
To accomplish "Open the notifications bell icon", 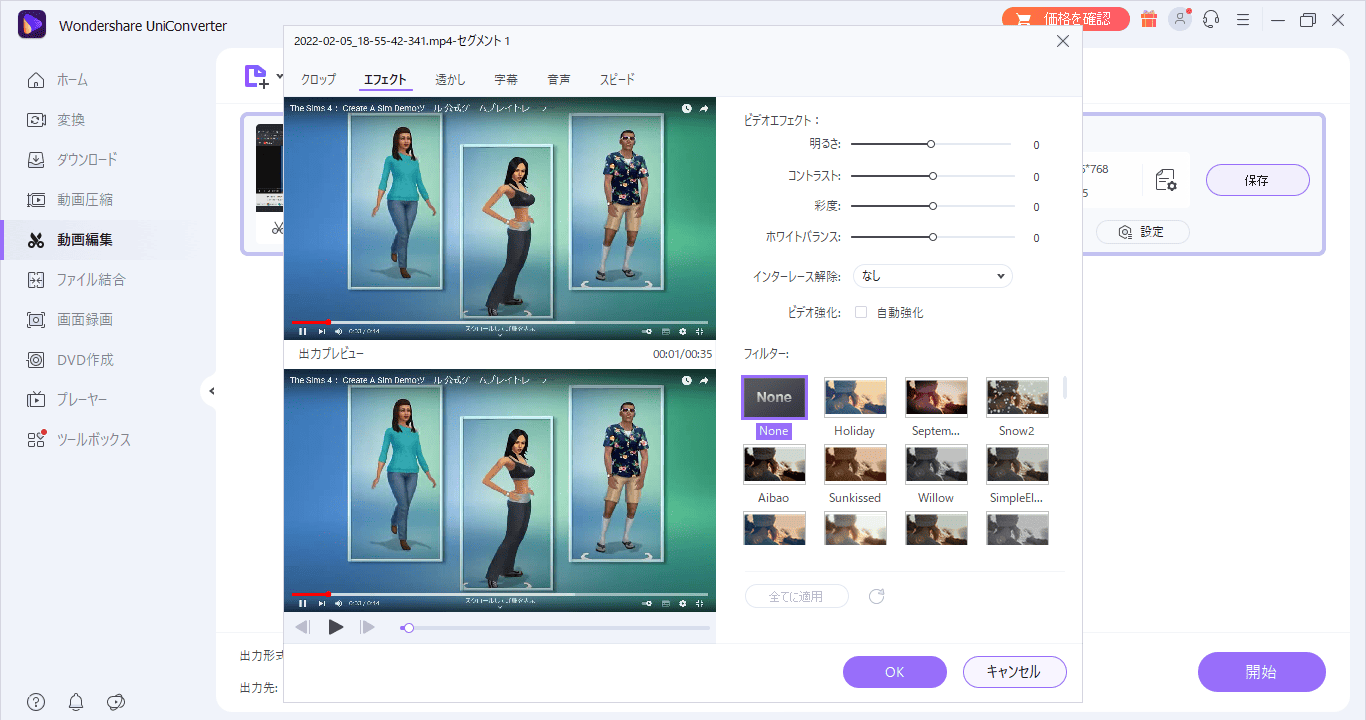I will pyautogui.click(x=76, y=702).
